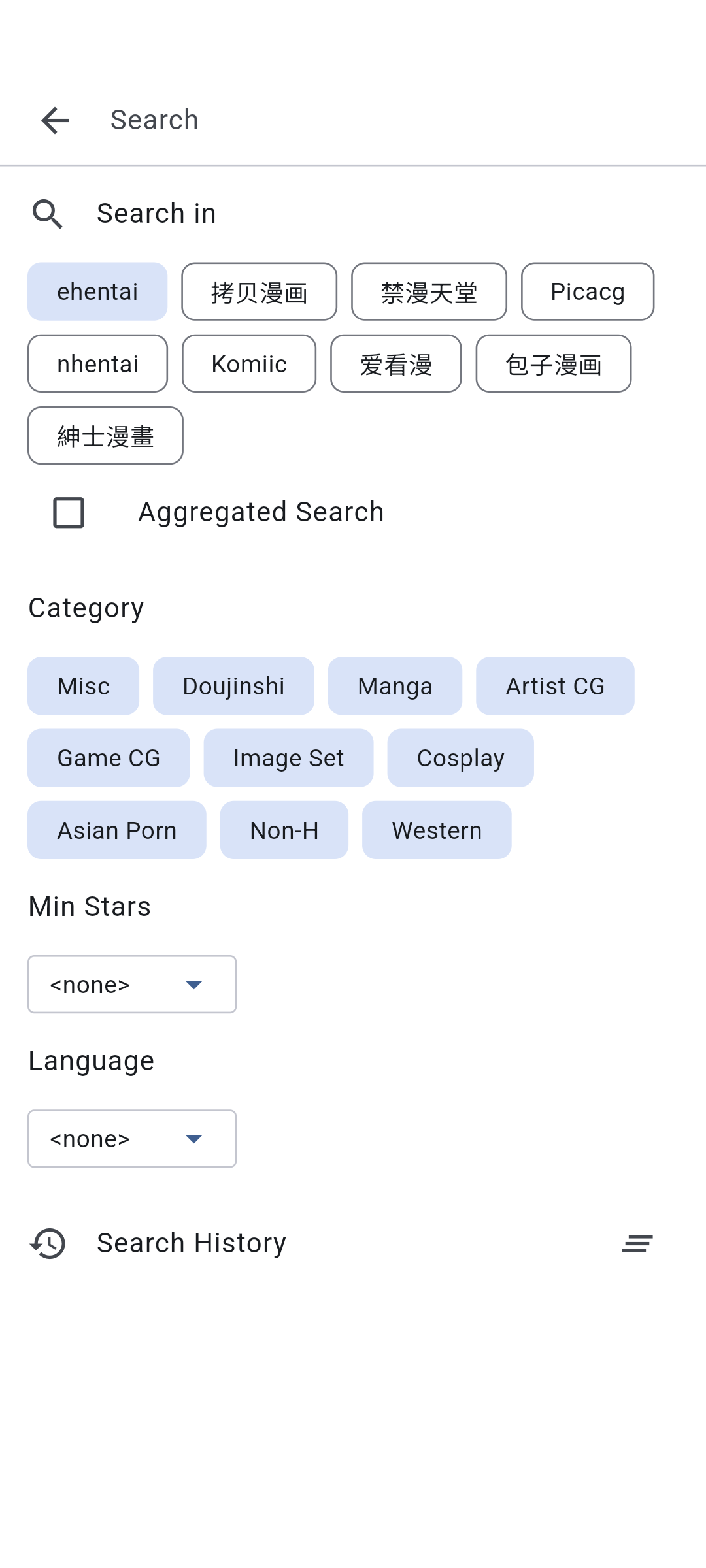Image resolution: width=706 pixels, height=1568 pixels.
Task: Toggle the Western category chip
Action: (437, 830)
